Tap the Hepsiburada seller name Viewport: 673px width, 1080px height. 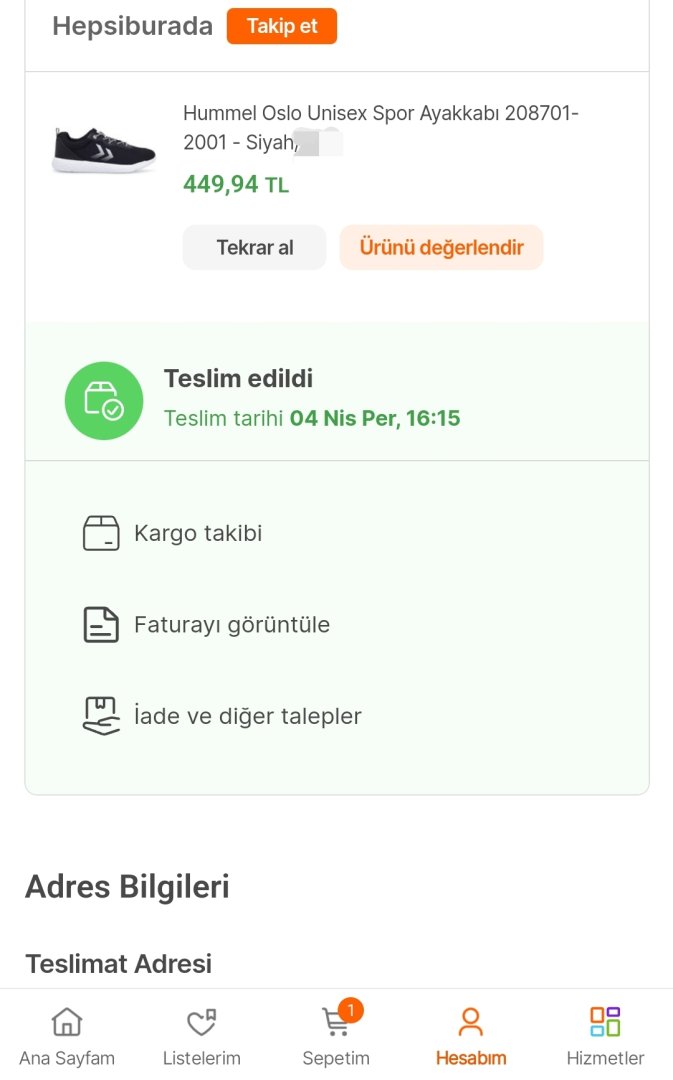pos(132,26)
